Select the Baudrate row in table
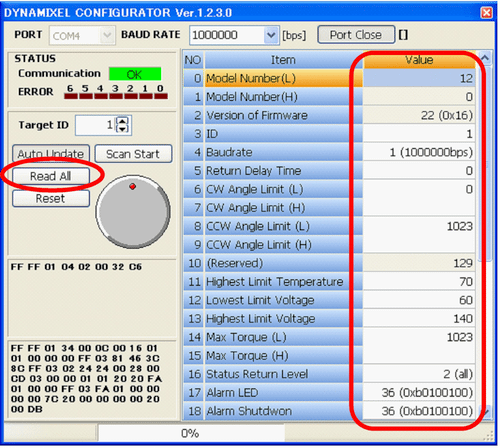 (329, 152)
